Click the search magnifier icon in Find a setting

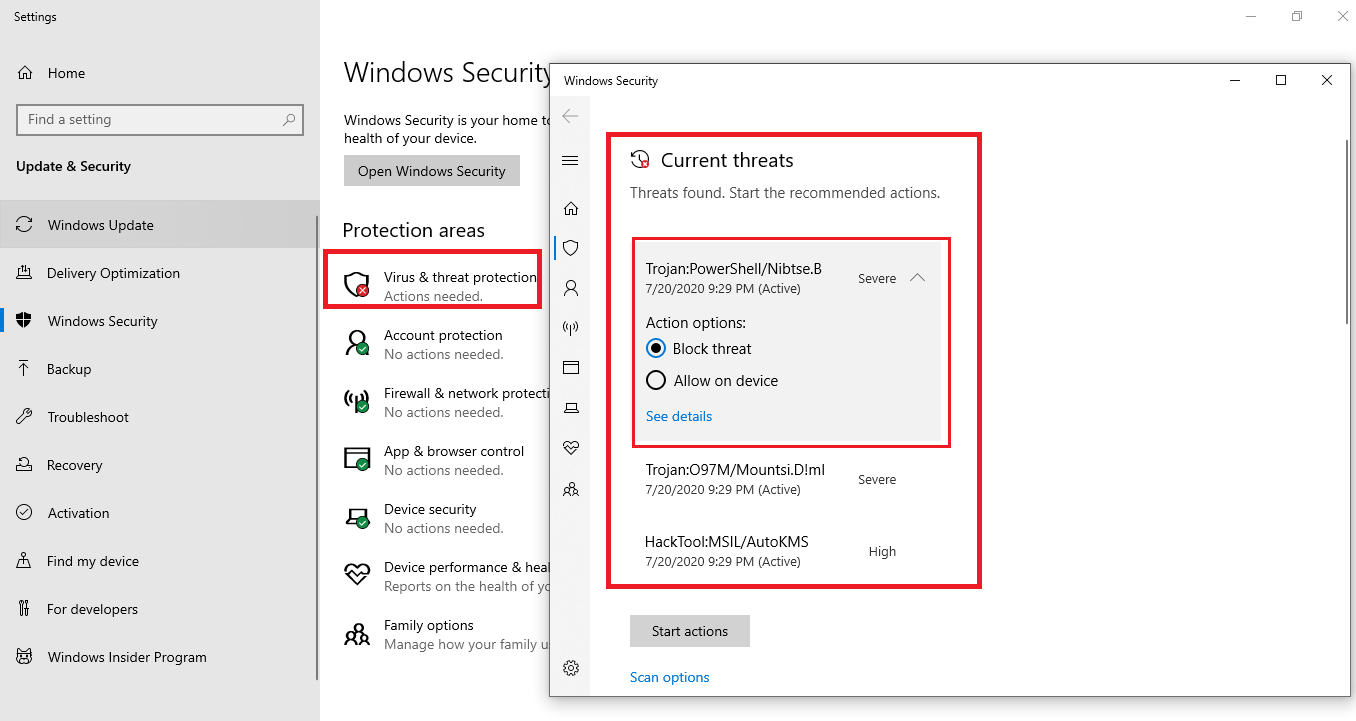click(x=289, y=119)
